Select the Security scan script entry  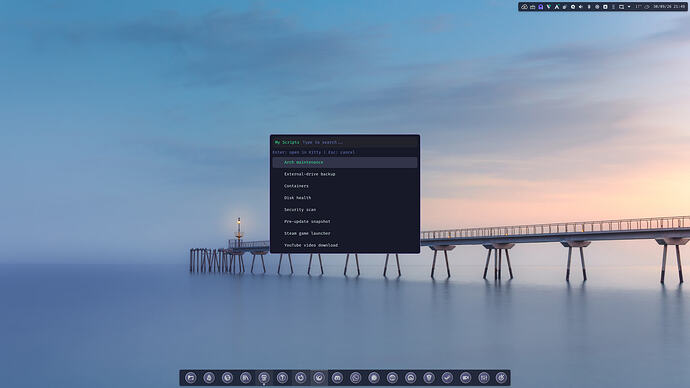[345, 210]
